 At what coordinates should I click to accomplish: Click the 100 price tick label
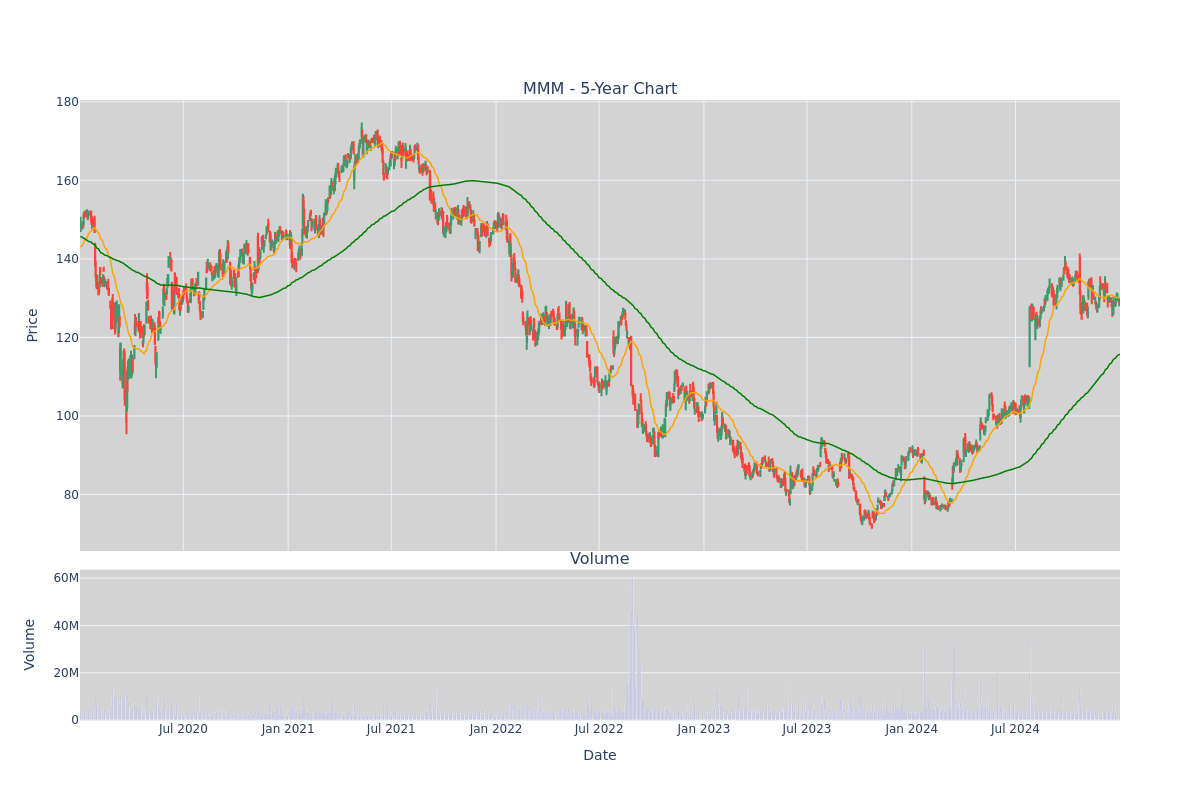(67, 416)
